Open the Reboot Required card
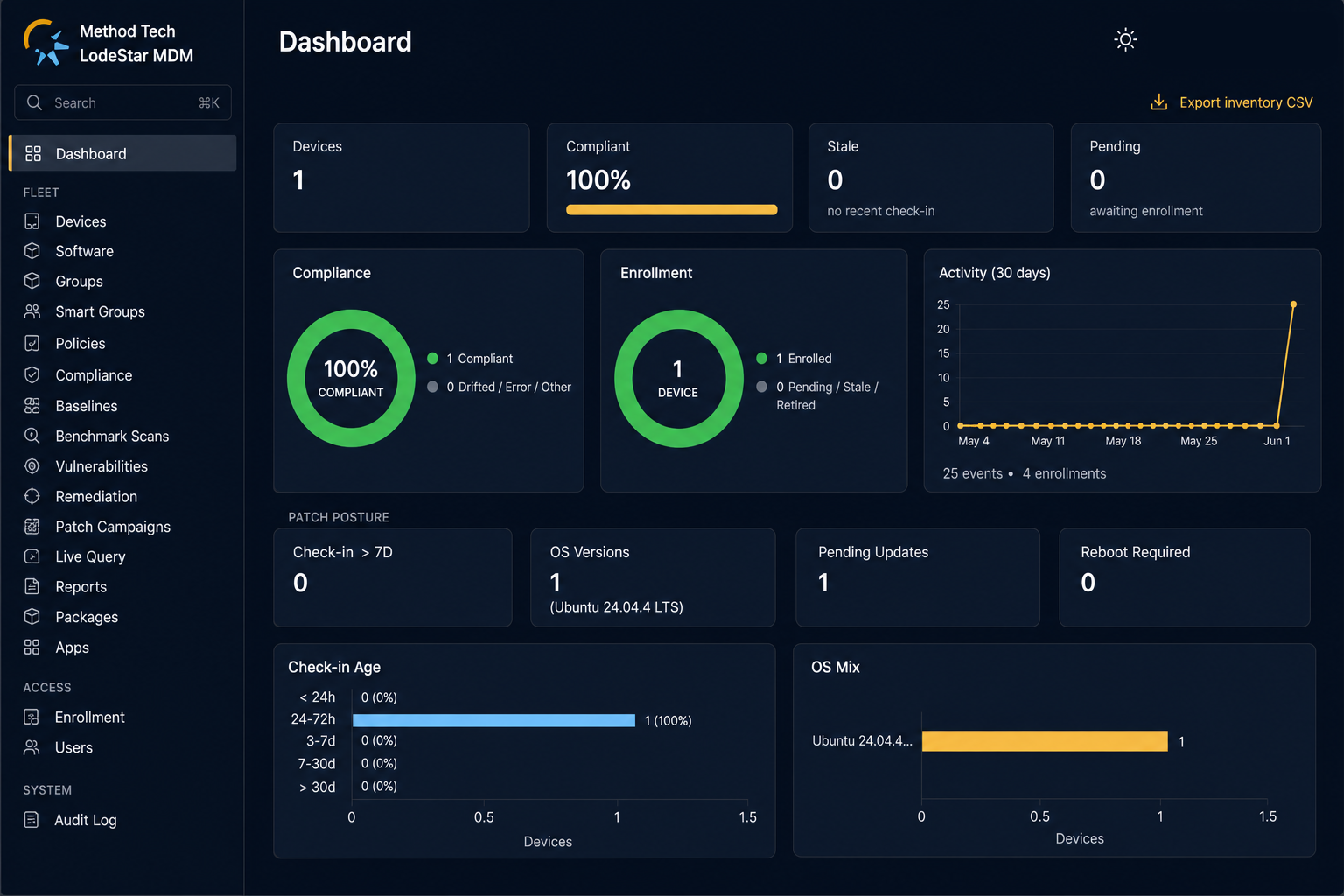 pyautogui.click(x=1185, y=577)
